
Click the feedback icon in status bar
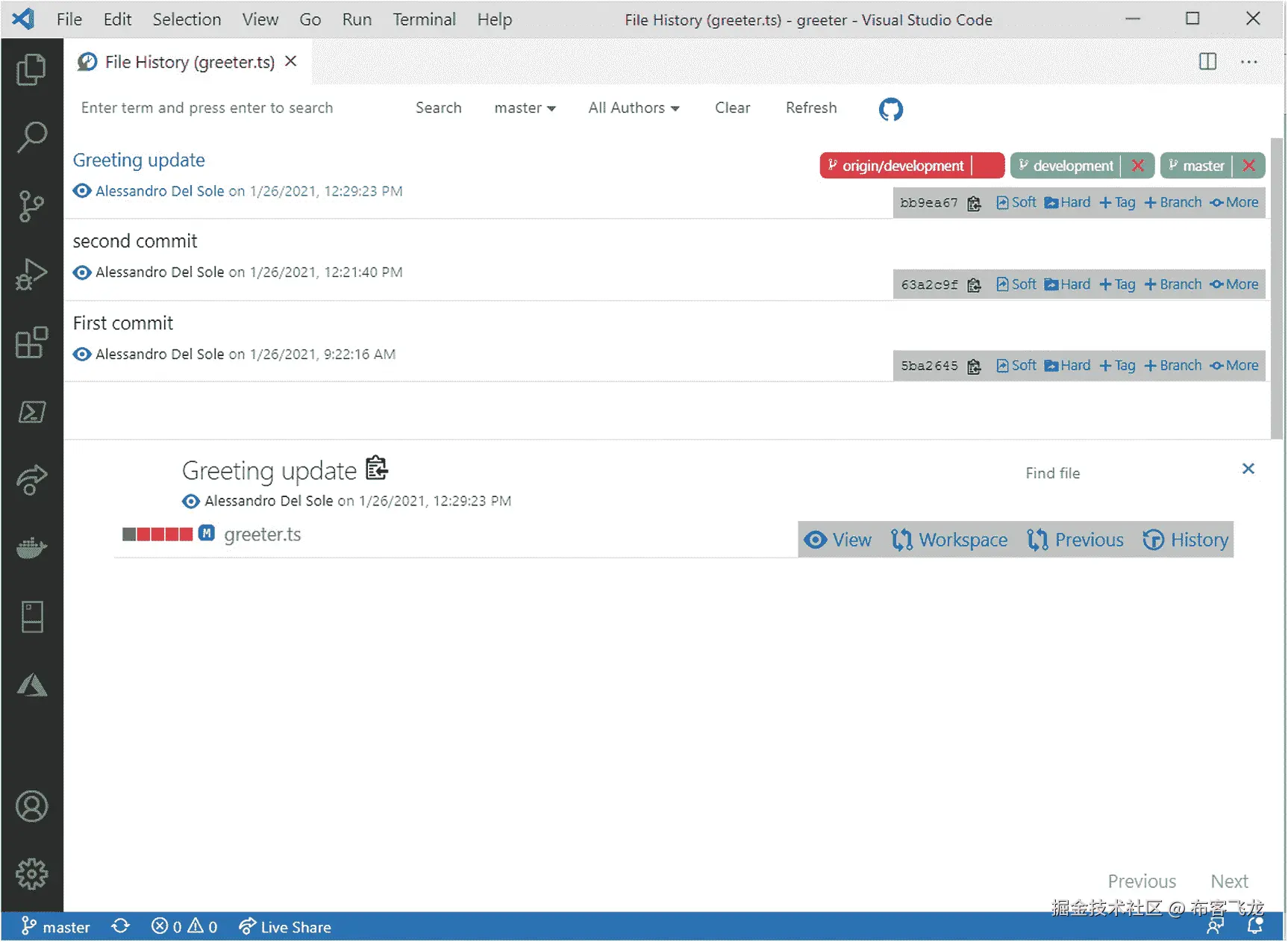(1216, 926)
